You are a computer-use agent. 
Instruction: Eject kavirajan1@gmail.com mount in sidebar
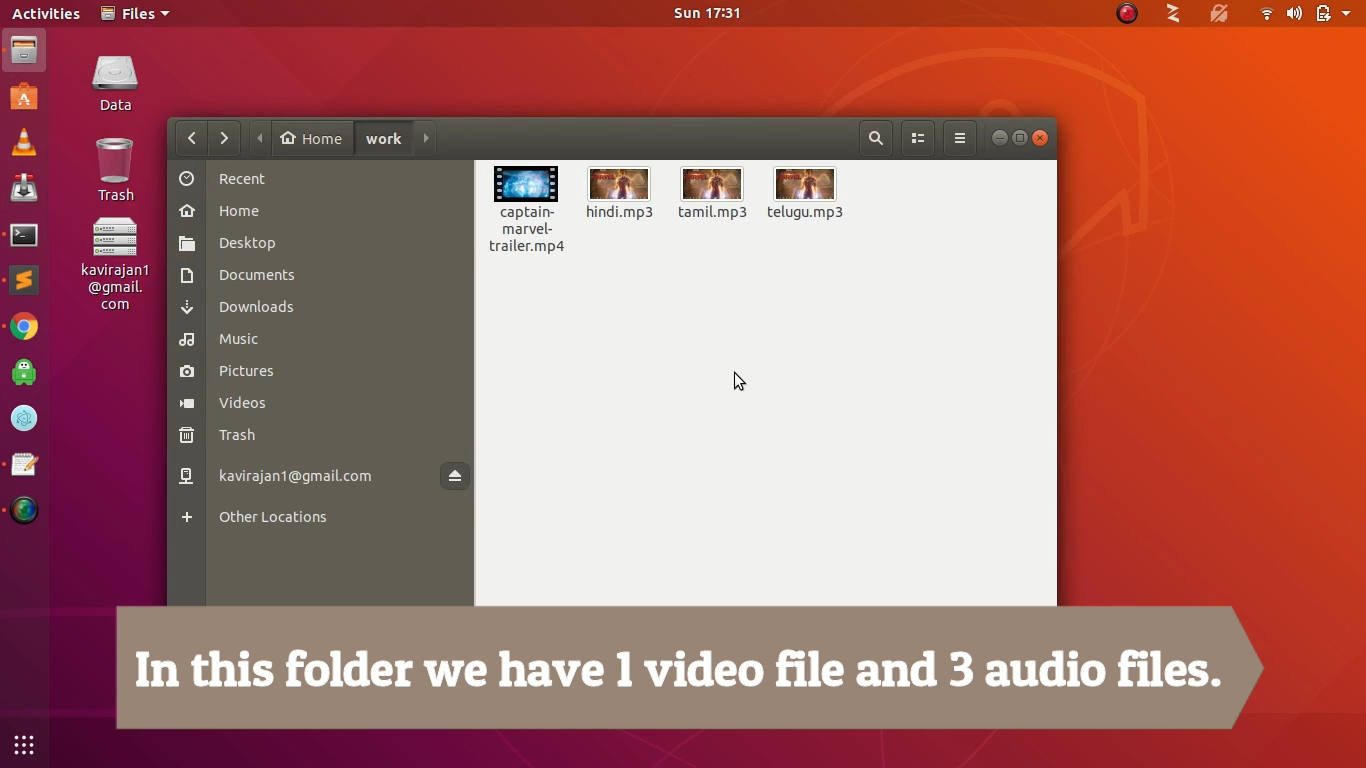tap(455, 476)
